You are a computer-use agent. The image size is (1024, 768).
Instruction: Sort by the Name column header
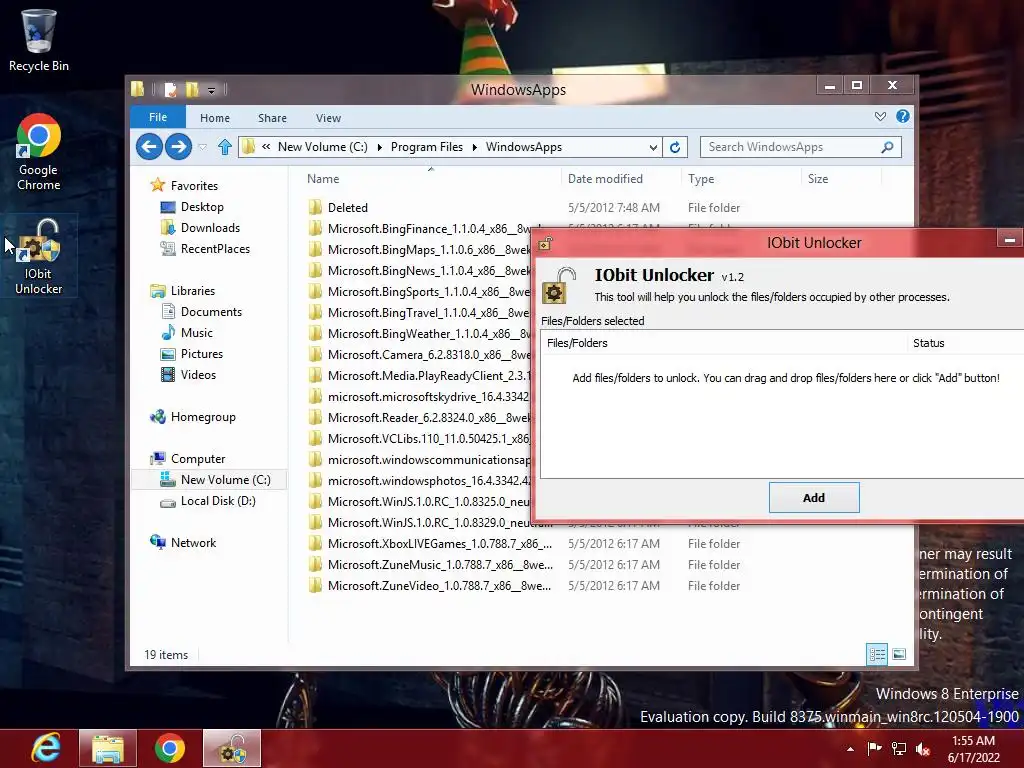click(431, 179)
